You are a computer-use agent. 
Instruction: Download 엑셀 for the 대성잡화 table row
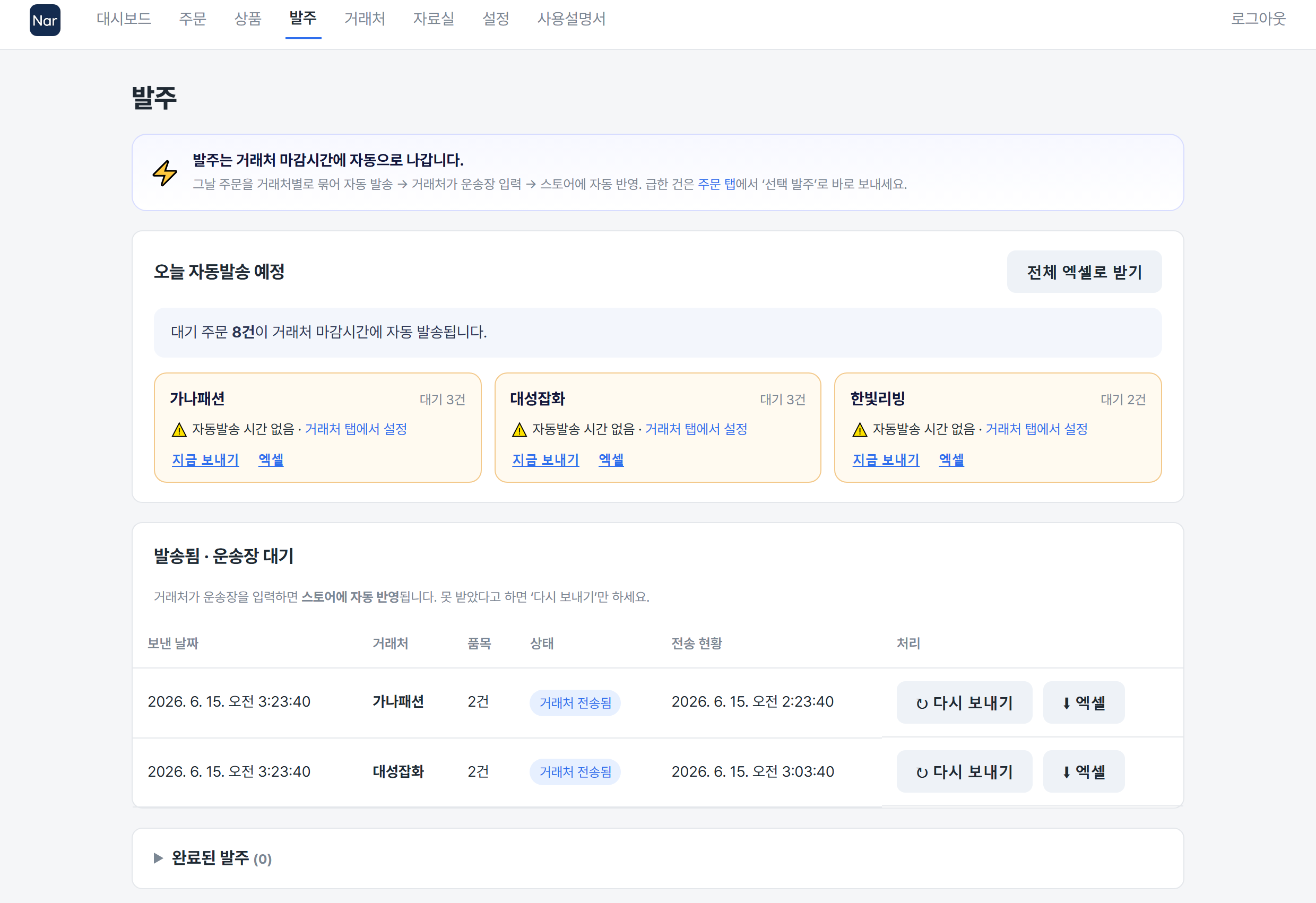(x=1084, y=771)
